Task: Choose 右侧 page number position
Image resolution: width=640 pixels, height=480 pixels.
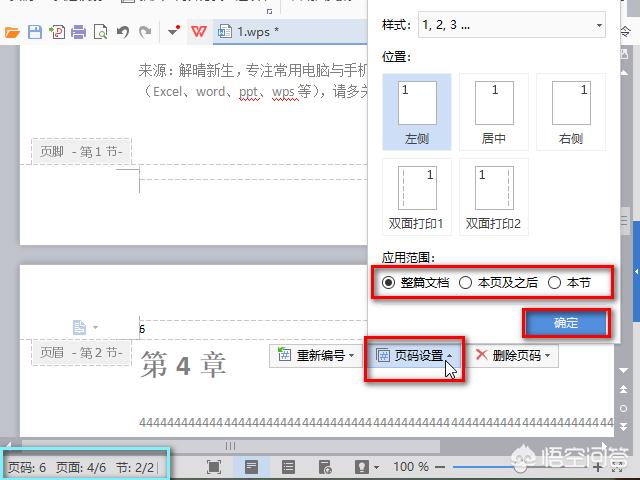Action: point(571,112)
